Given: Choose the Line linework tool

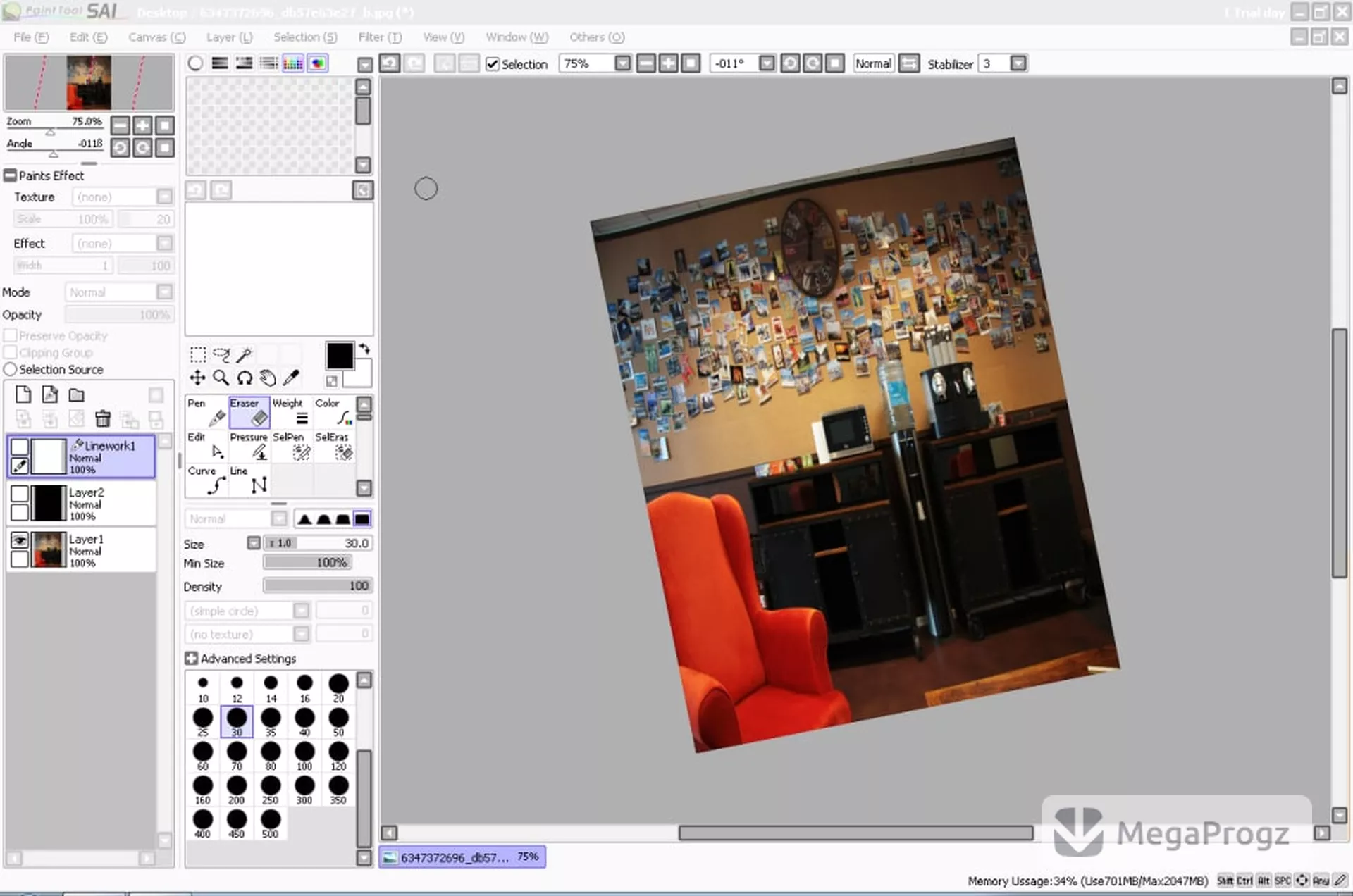Looking at the screenshot, I should pyautogui.click(x=249, y=480).
